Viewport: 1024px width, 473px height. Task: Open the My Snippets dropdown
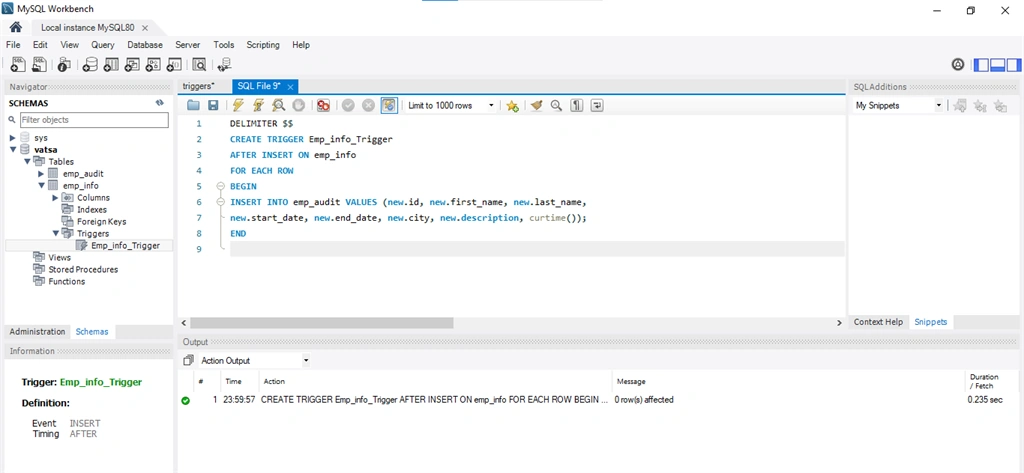click(899, 105)
